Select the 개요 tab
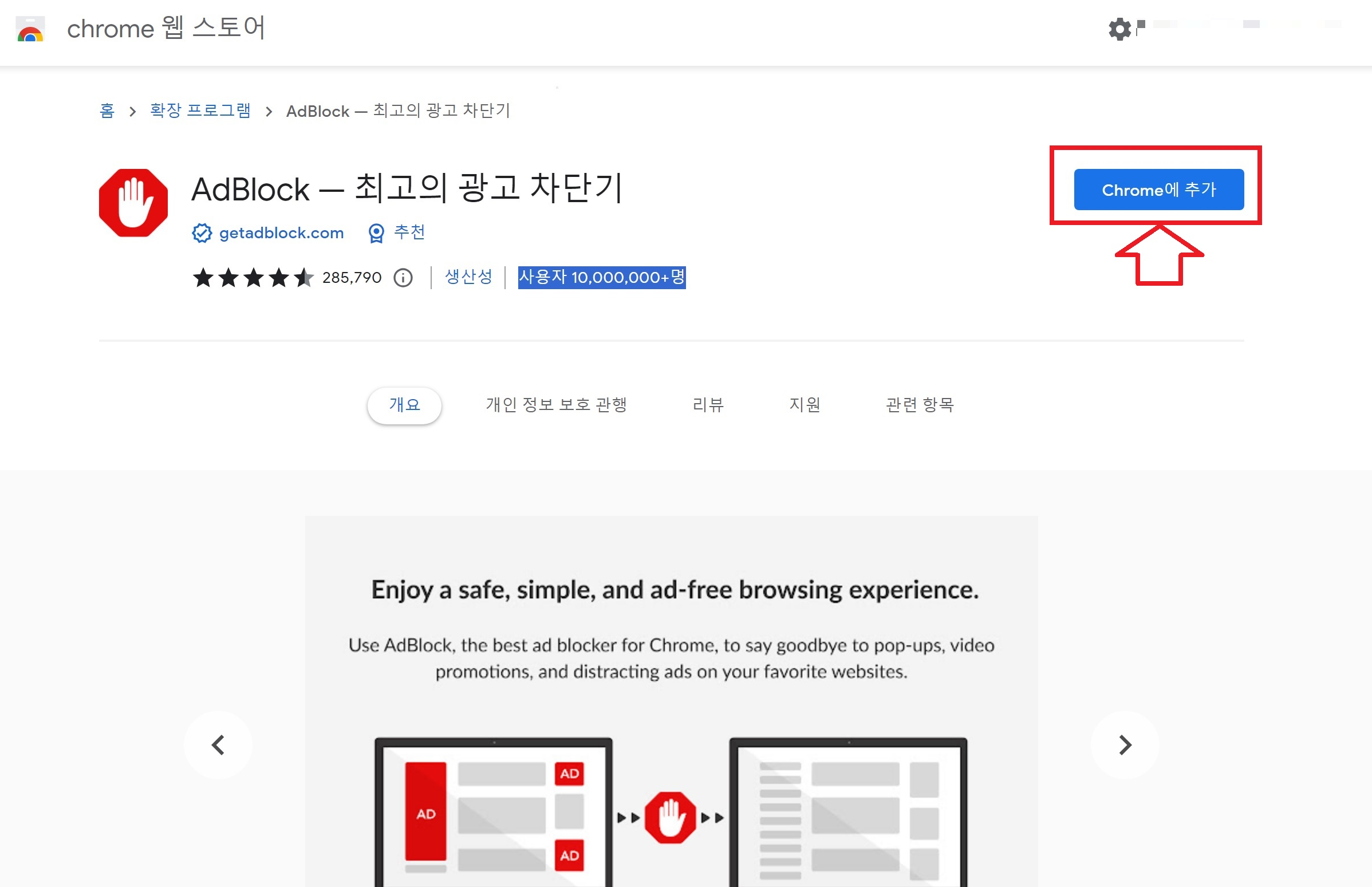The width and height of the screenshot is (1372, 887). 404,405
